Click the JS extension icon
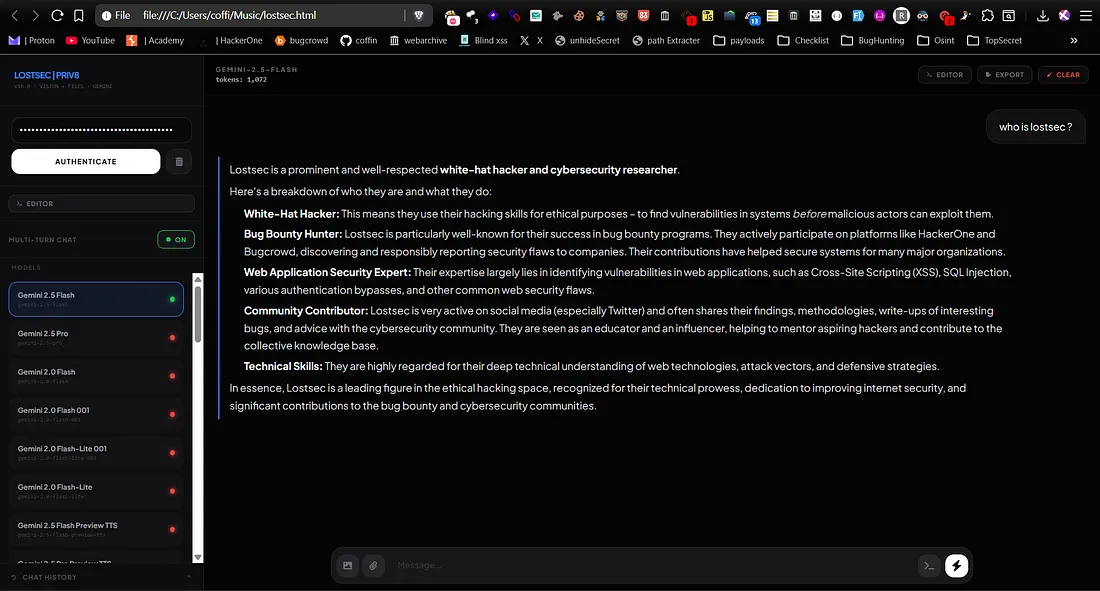Image resolution: width=1100 pixels, height=591 pixels. click(x=708, y=15)
